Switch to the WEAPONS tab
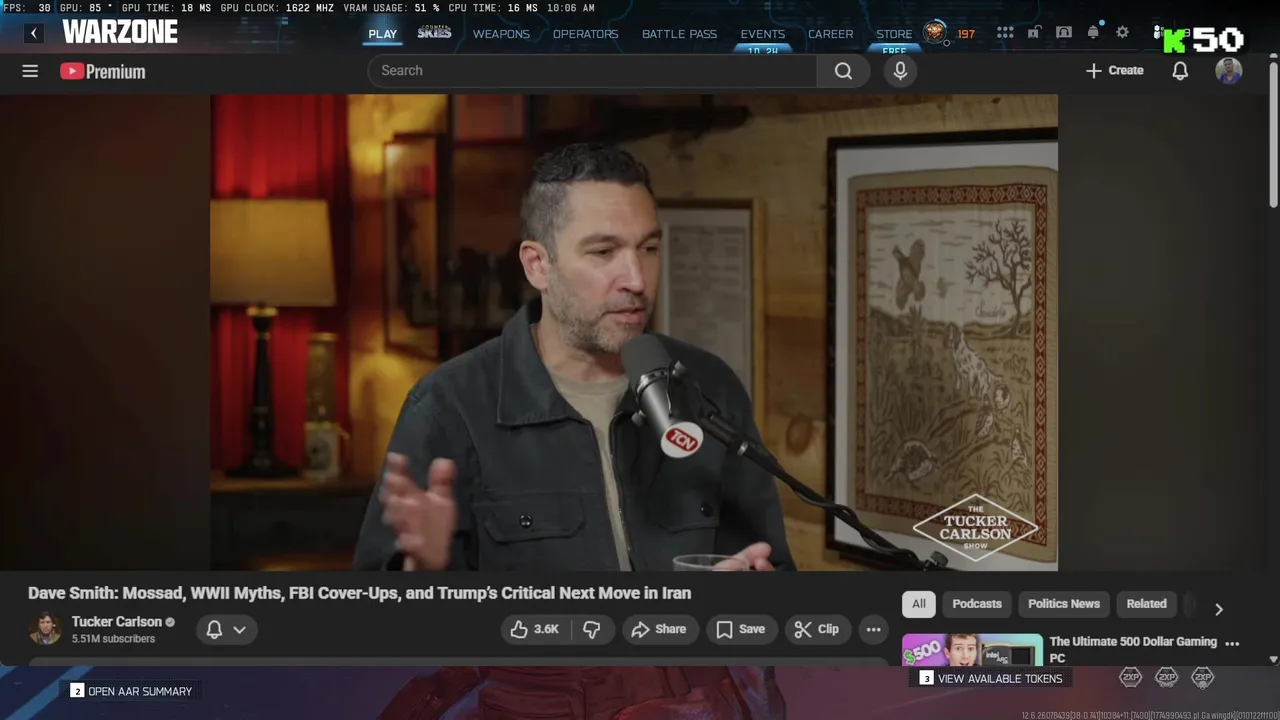The image size is (1280, 720). click(501, 34)
